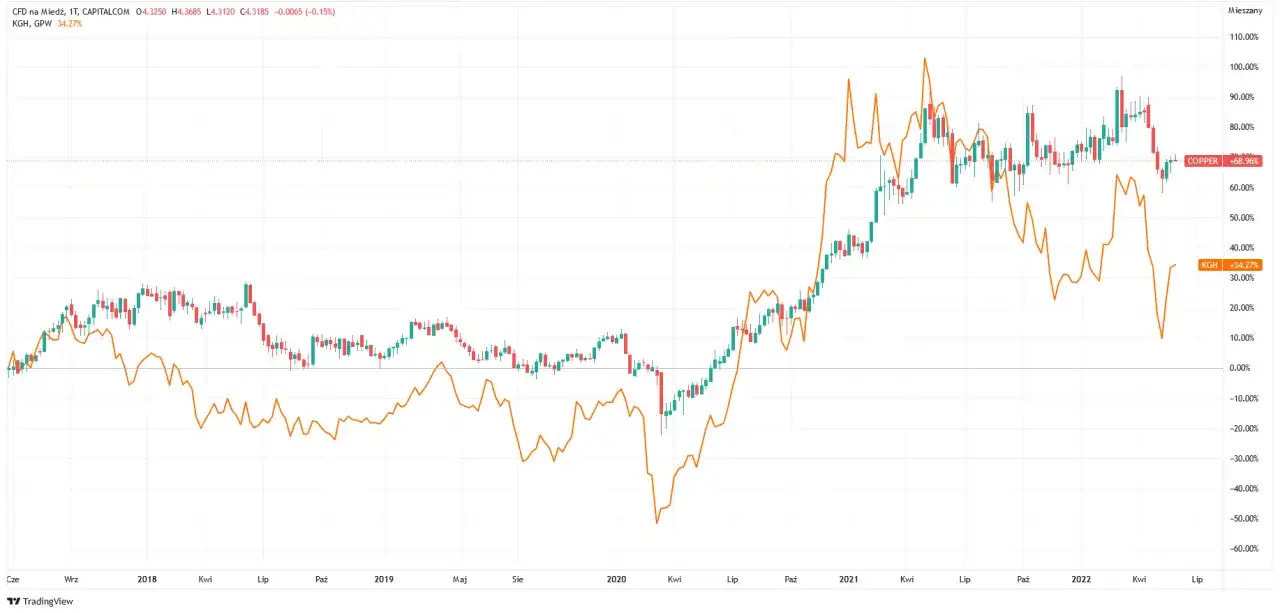
Task: Click the 110.00% level on price scale
Action: pos(1243,37)
